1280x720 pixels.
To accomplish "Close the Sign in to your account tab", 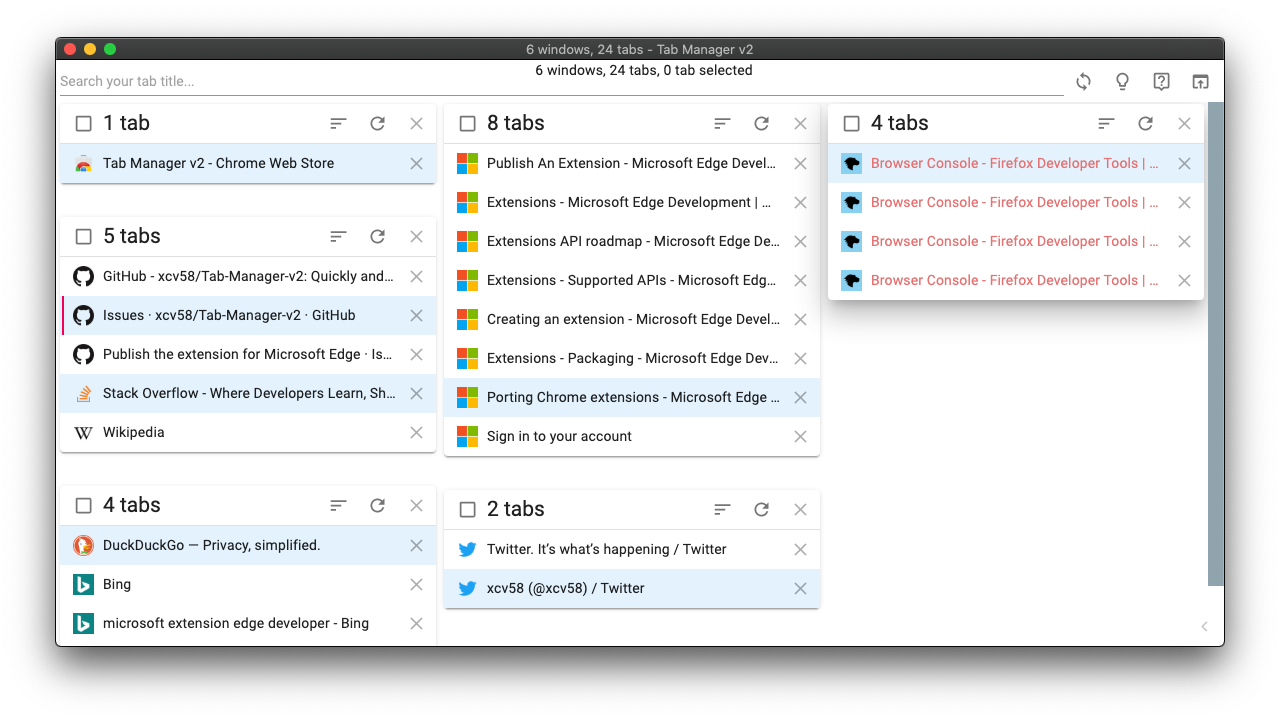I will pyautogui.click(x=801, y=437).
